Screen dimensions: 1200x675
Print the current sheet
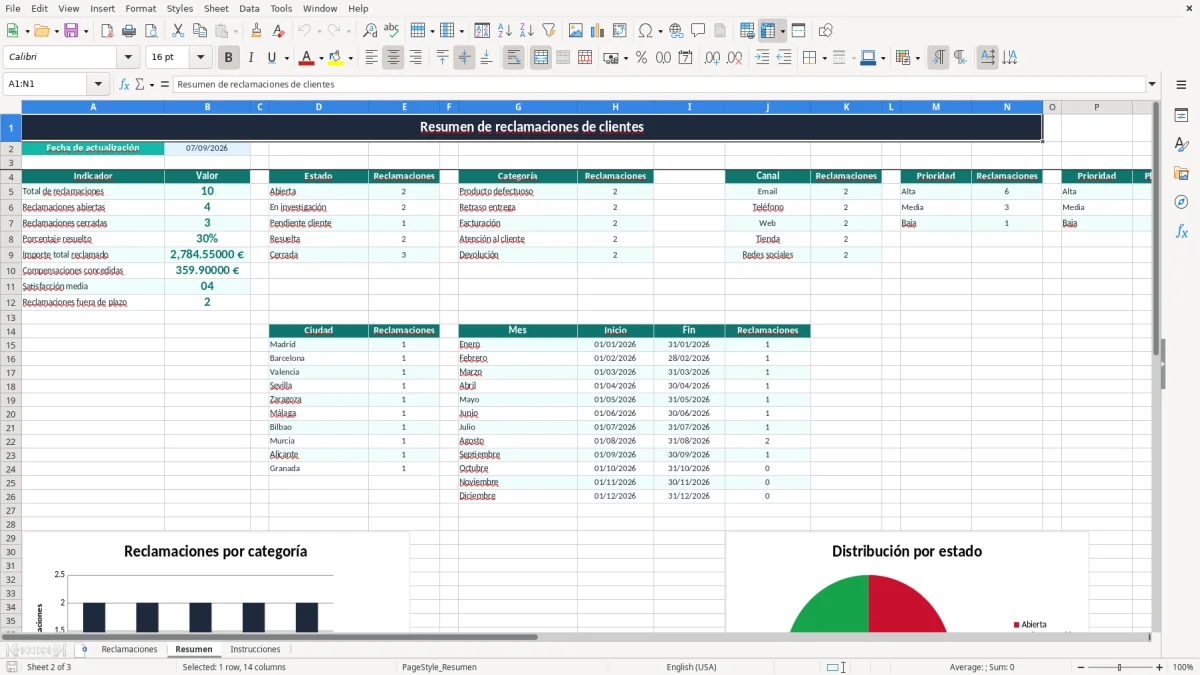pos(128,31)
